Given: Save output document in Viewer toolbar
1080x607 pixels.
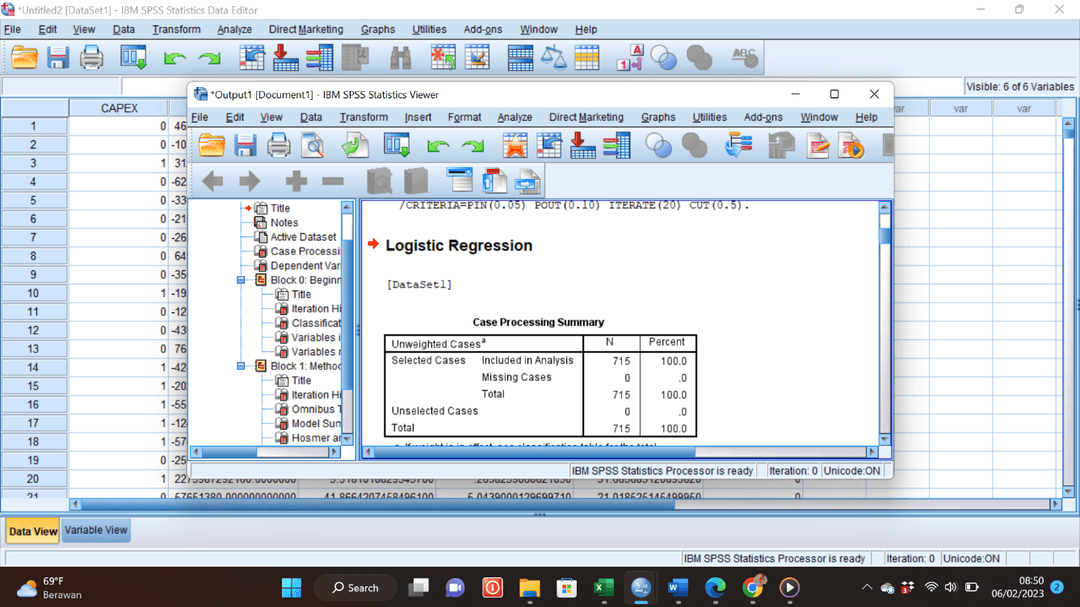Looking at the screenshot, I should tap(245, 145).
